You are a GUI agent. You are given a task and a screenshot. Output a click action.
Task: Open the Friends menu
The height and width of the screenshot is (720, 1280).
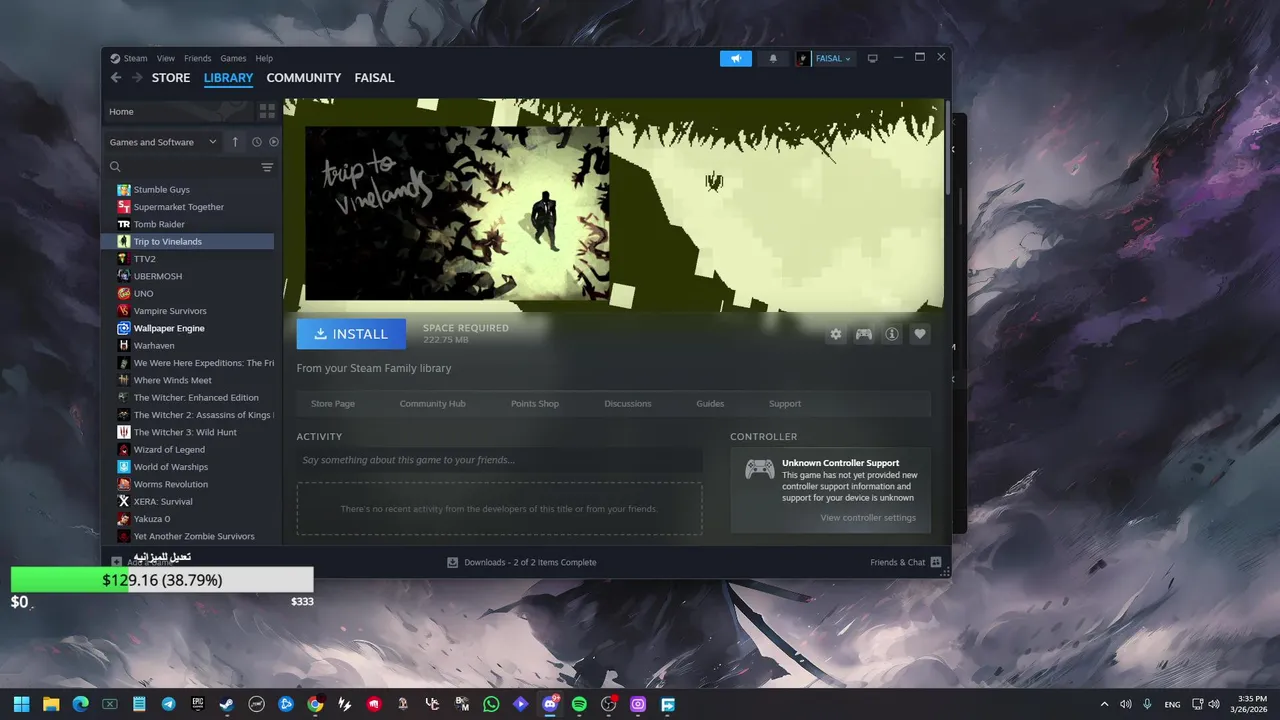pyautogui.click(x=198, y=58)
